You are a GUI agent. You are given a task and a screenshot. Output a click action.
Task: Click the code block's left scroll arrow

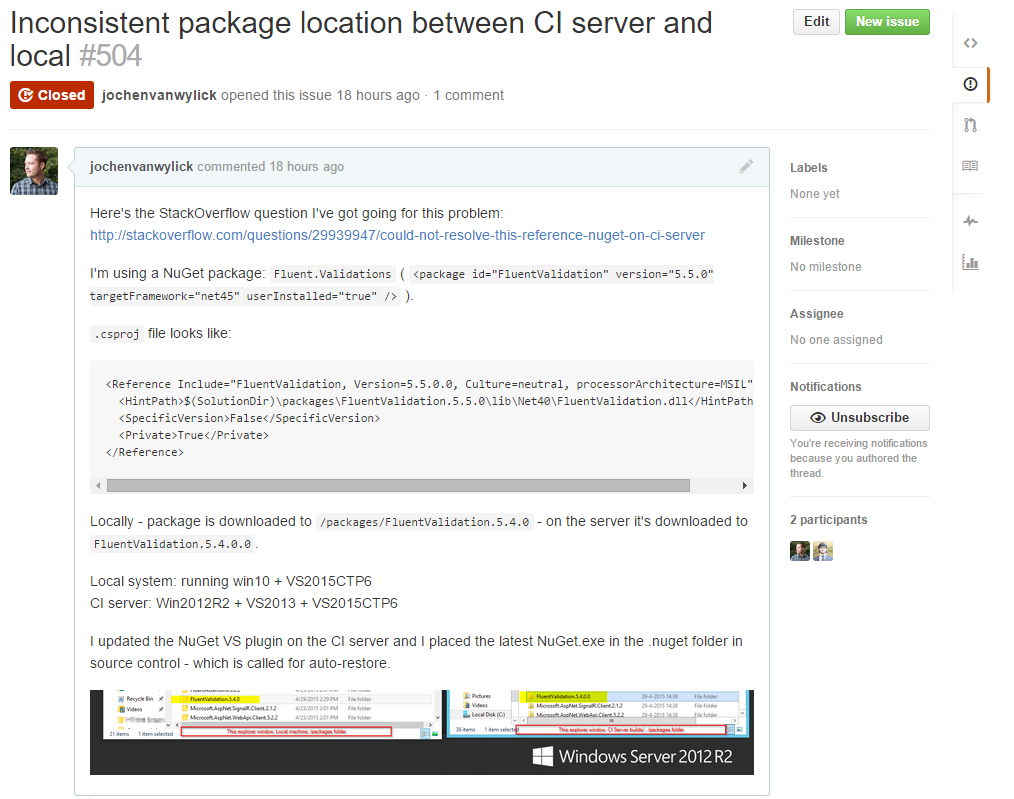tap(98, 485)
